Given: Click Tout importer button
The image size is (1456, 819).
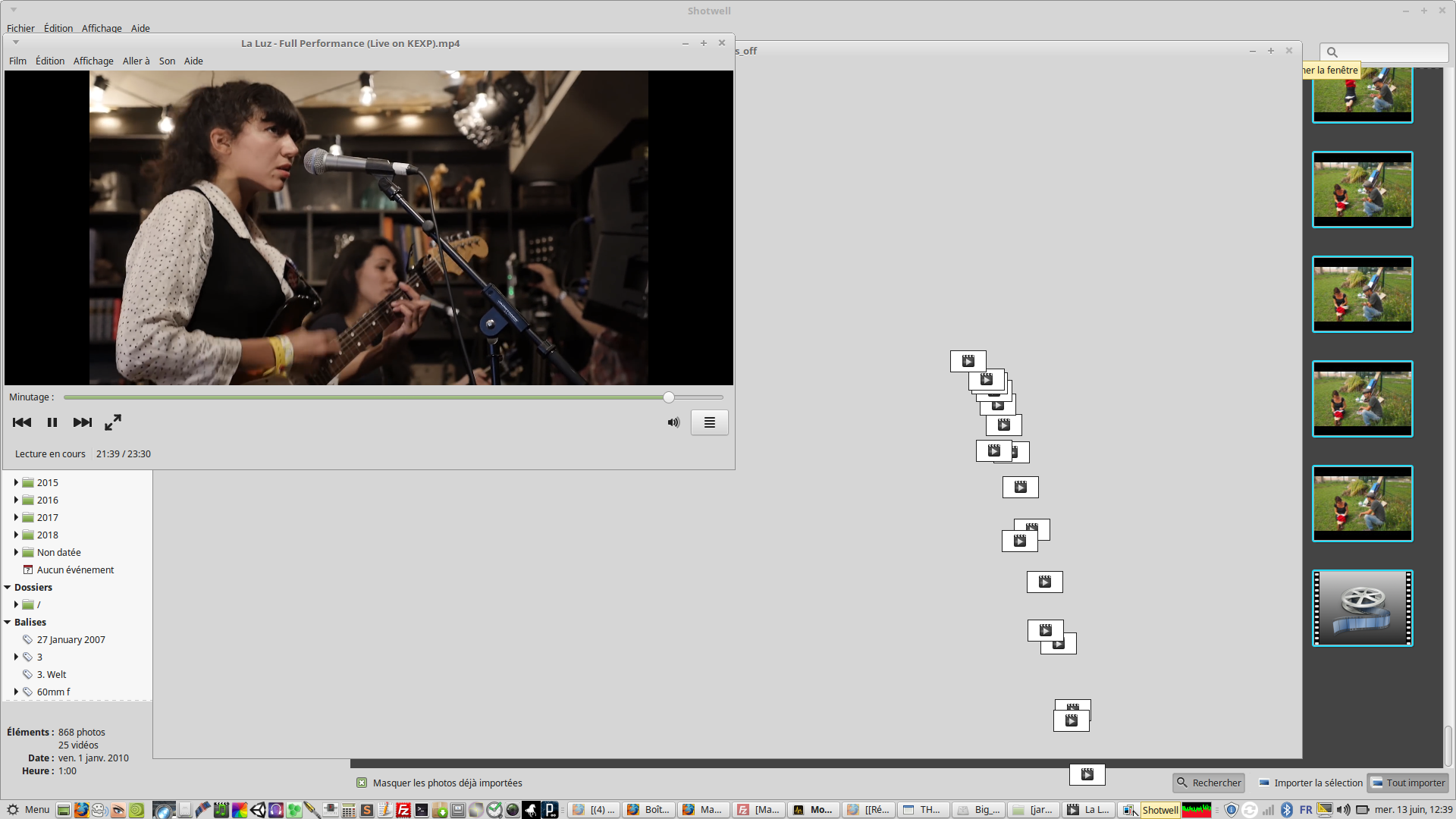Looking at the screenshot, I should 1408,783.
